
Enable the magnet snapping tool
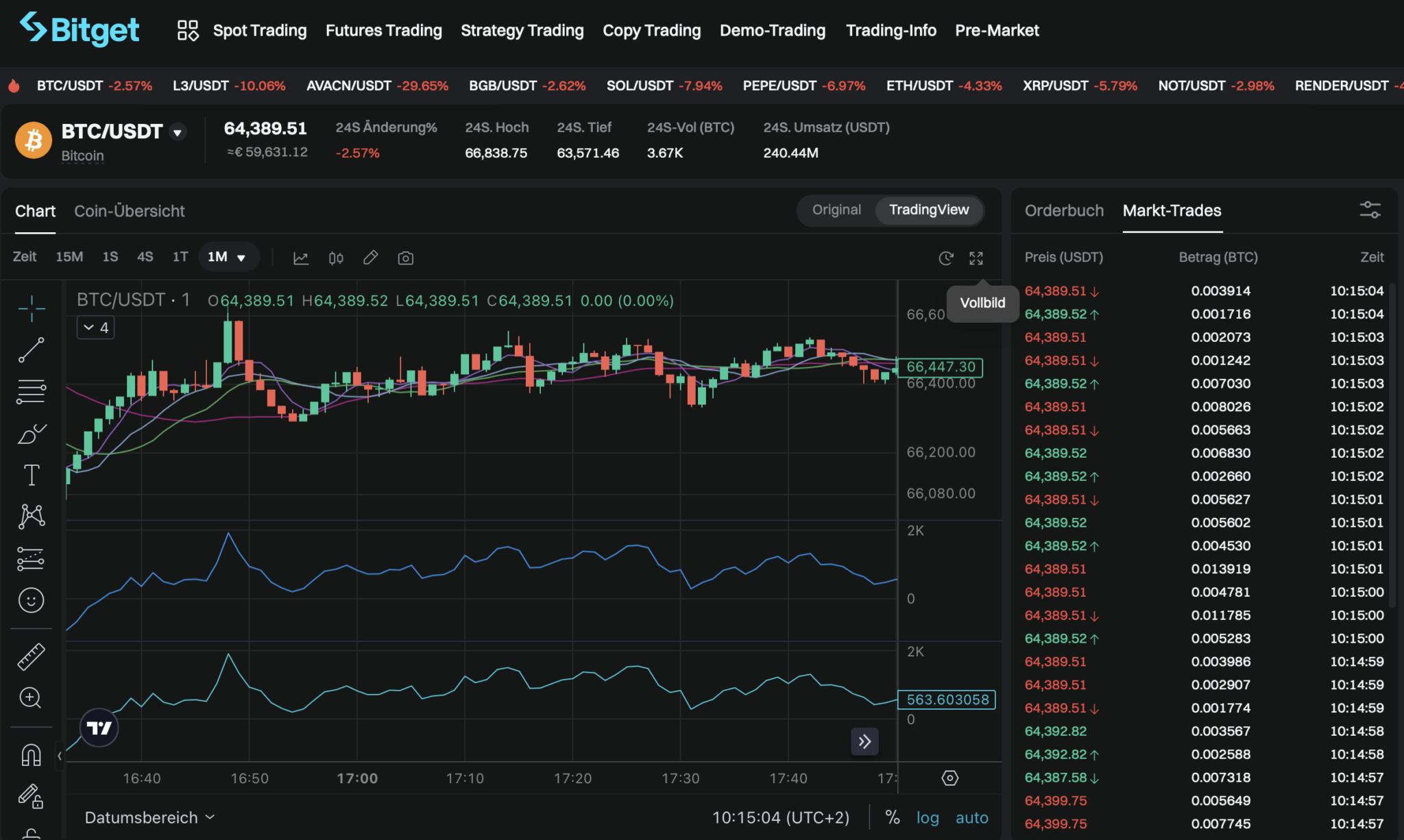[x=32, y=754]
